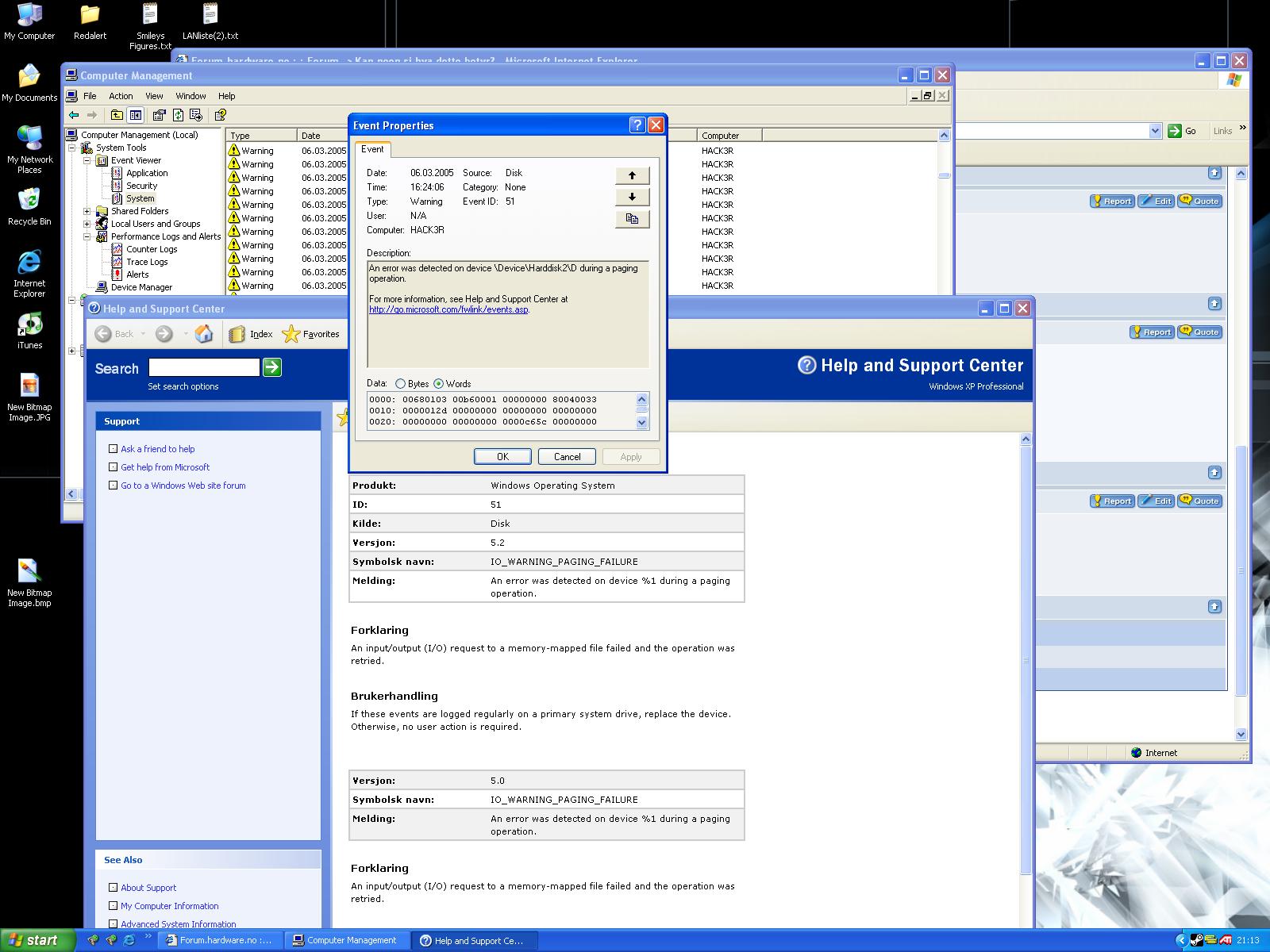Switch to Forum.hardware.no taskbar button
1270x952 pixels.
point(219,940)
